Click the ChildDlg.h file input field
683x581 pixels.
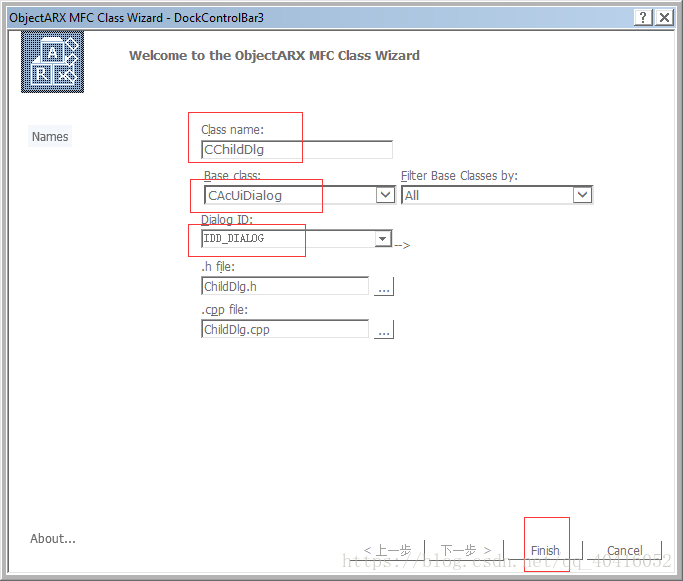pos(285,286)
